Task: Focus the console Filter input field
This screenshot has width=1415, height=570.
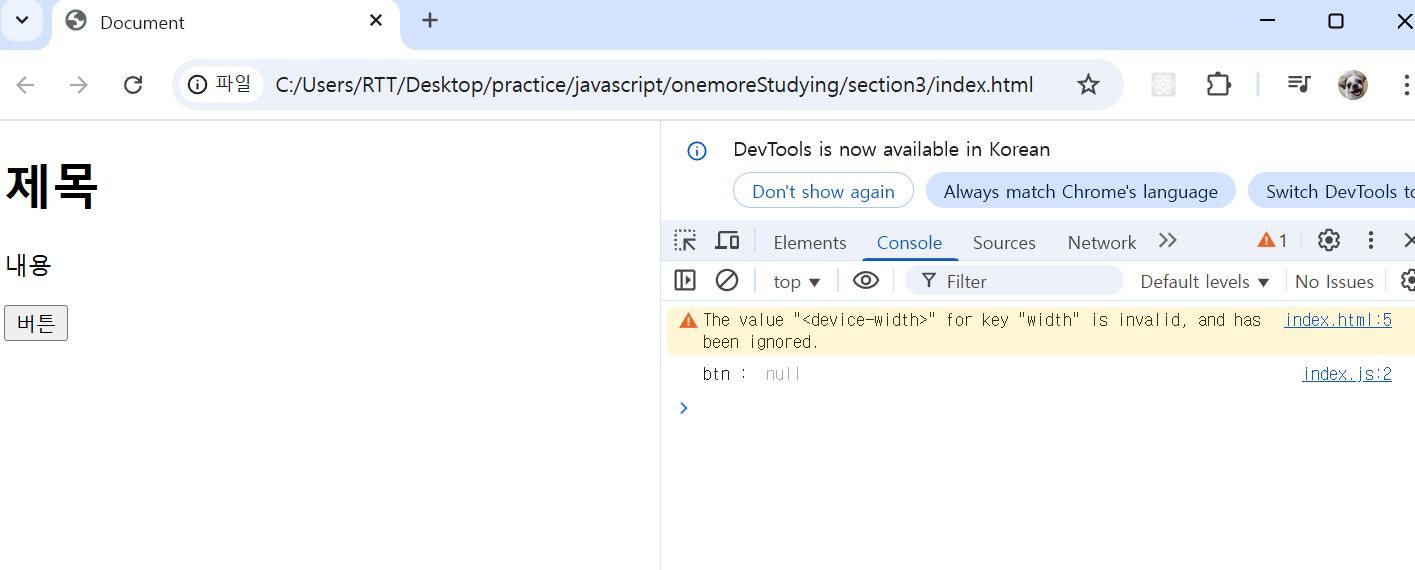Action: point(1015,281)
